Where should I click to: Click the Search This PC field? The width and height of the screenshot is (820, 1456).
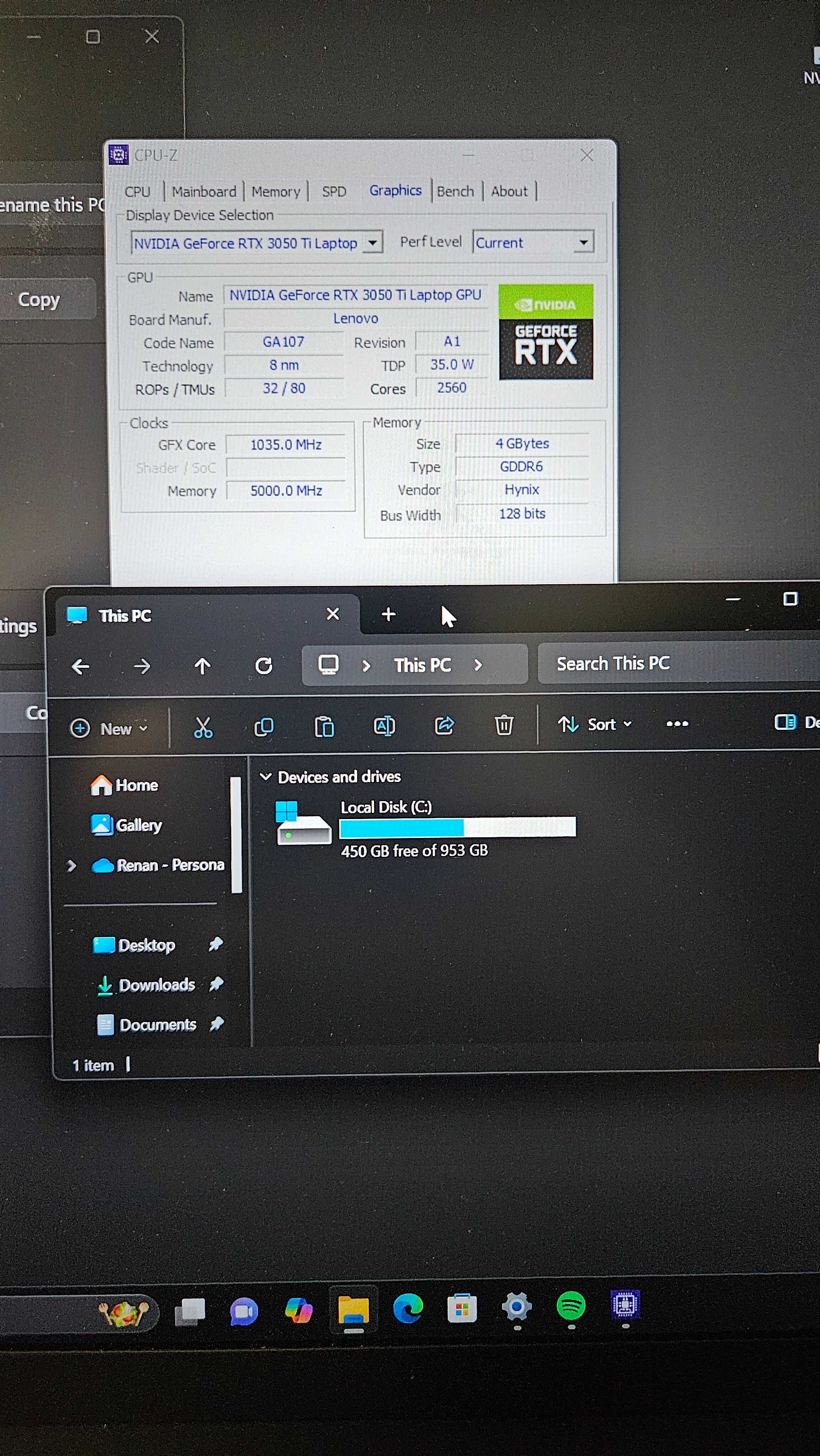pyautogui.click(x=679, y=664)
